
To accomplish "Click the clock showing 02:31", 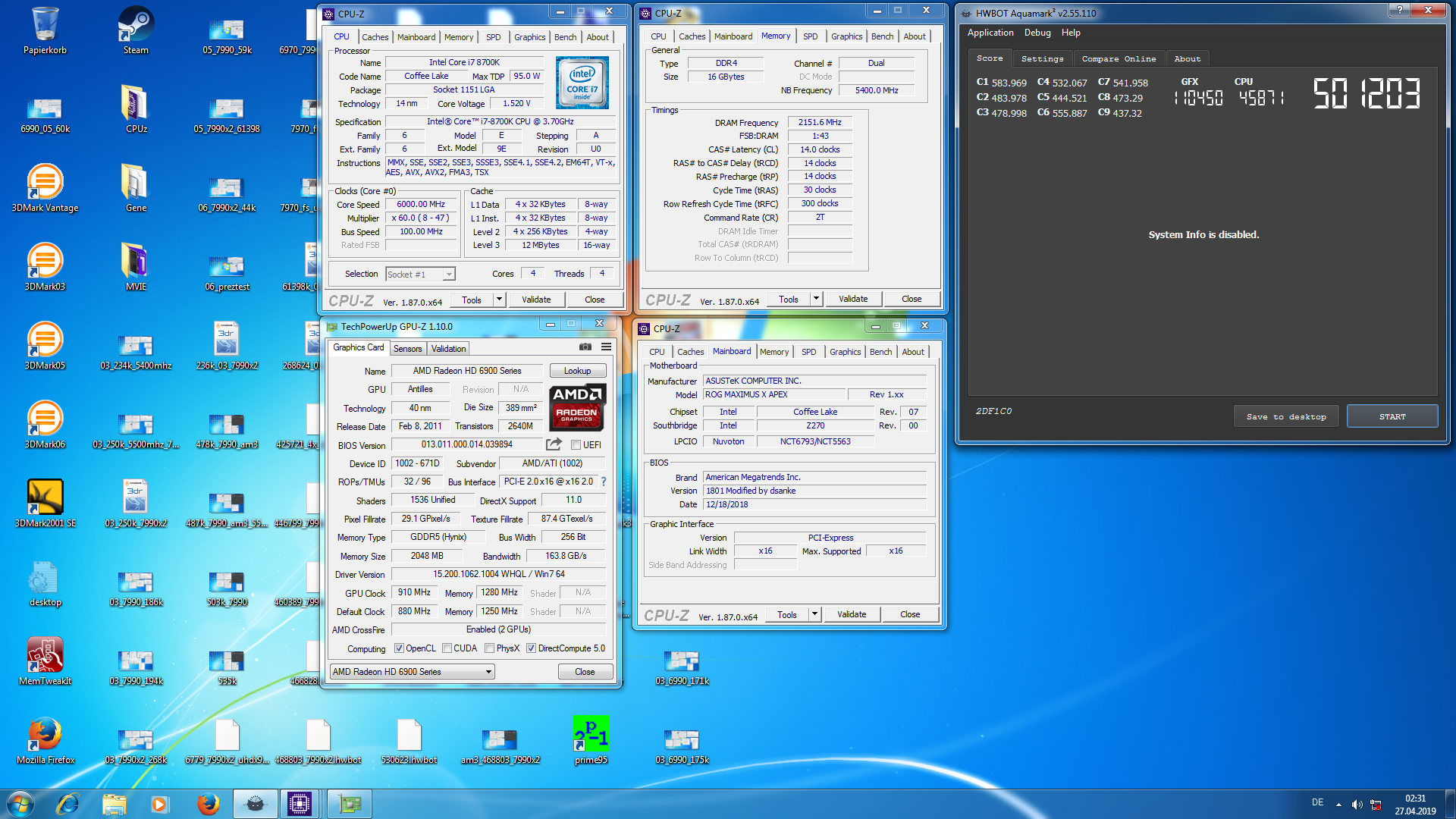I will coord(1415,798).
